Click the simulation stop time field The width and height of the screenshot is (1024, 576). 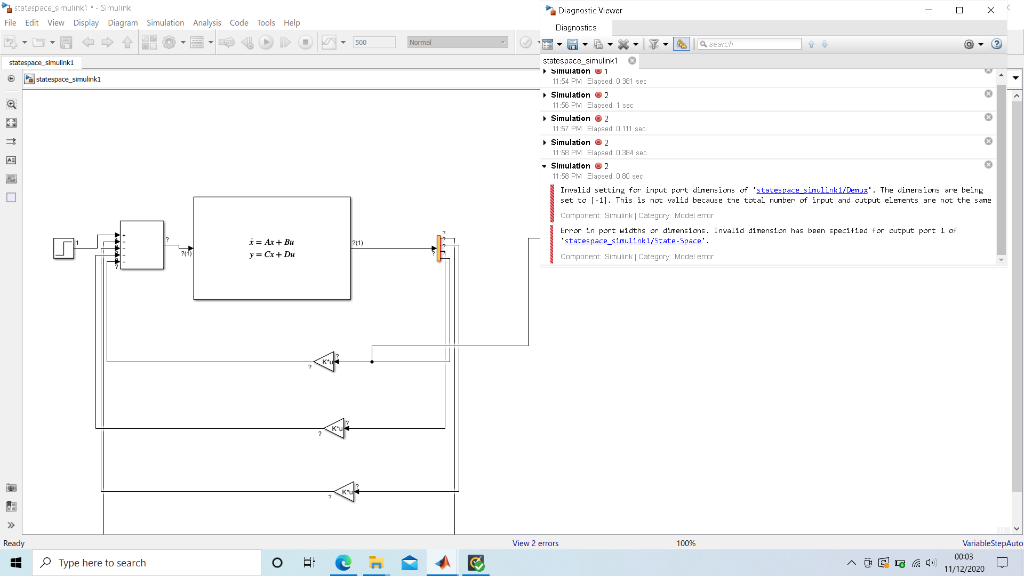[x=374, y=42]
